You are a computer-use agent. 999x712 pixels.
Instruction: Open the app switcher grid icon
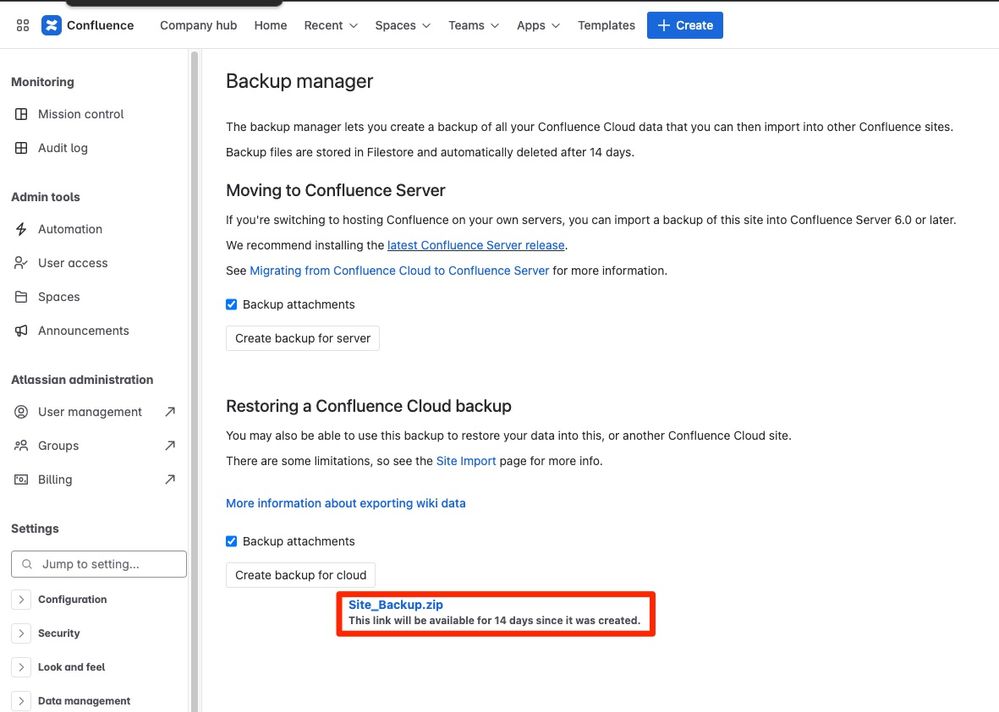[23, 25]
